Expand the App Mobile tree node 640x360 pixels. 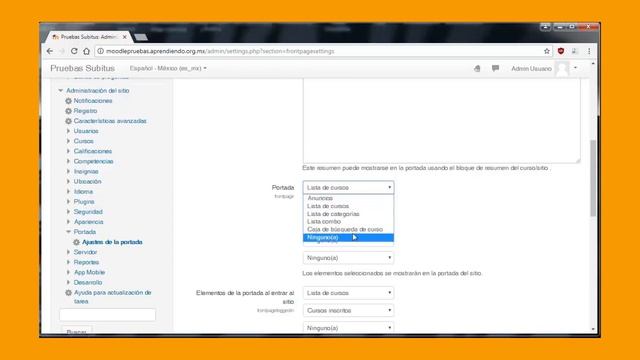click(68, 272)
